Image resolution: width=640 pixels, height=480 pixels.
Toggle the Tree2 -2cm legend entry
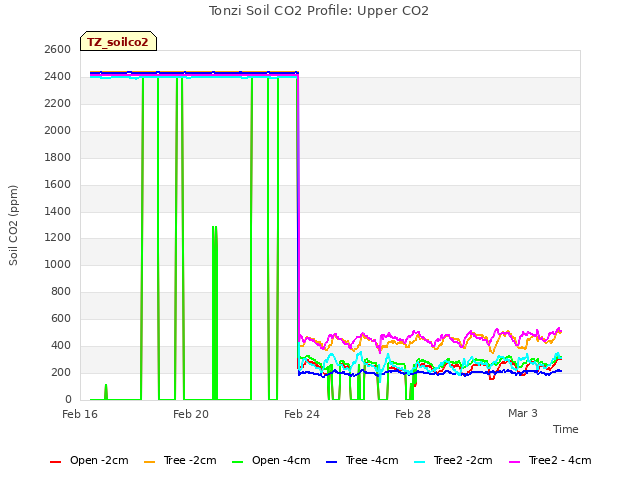(453, 461)
